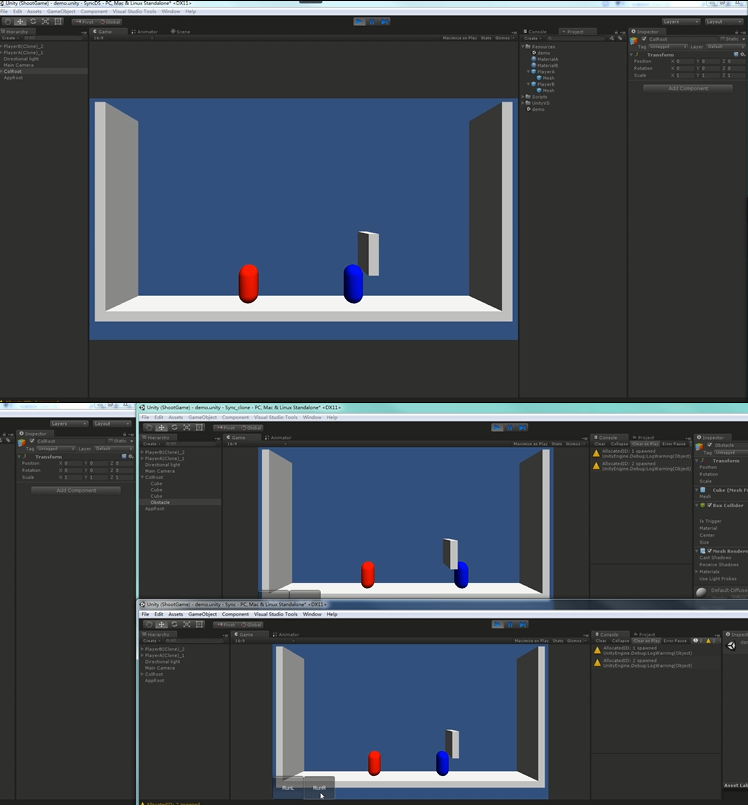Open Visual Studio Tools menu in bottom window
The width and height of the screenshot is (748, 808).
coord(276,614)
